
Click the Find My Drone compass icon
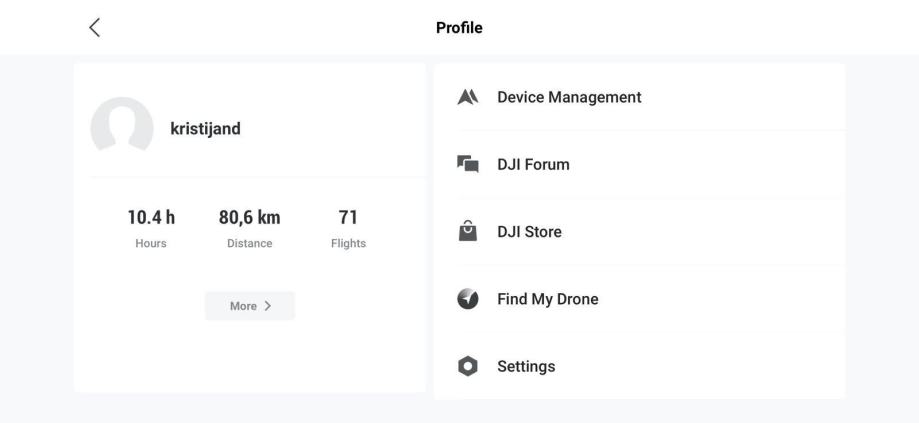click(x=467, y=299)
